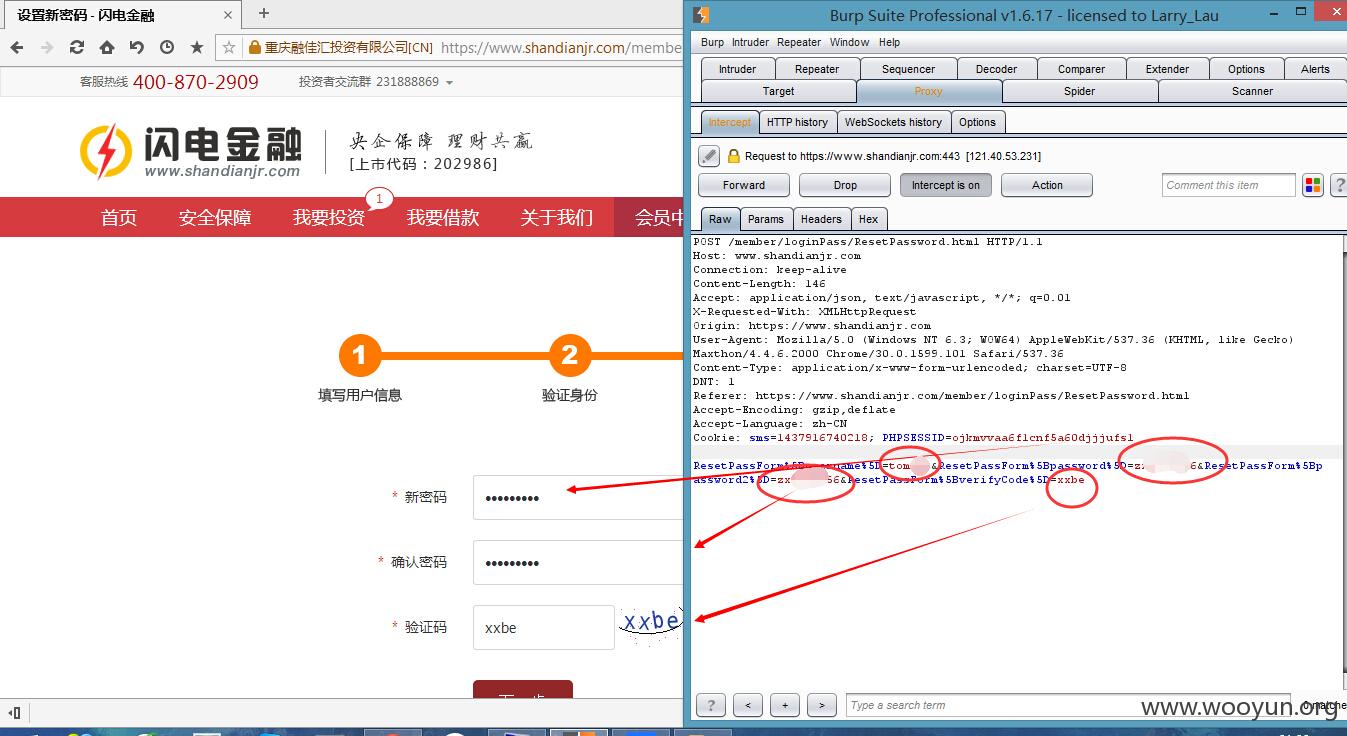Go back in the Maxthon browser

point(17,47)
